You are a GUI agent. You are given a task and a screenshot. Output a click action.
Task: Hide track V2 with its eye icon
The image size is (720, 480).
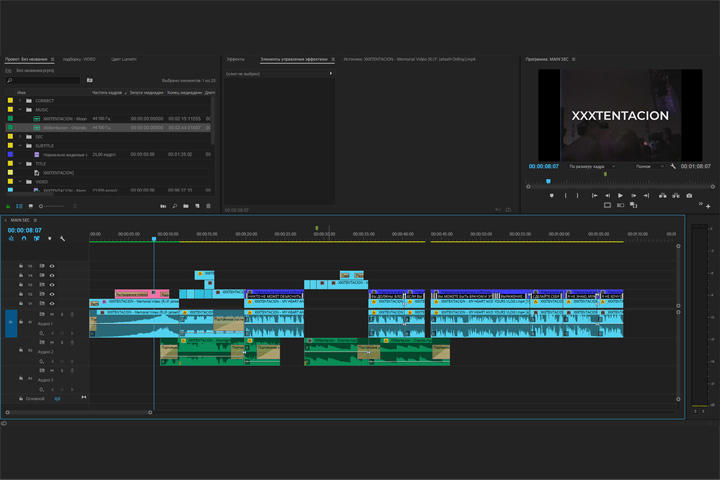click(x=52, y=294)
